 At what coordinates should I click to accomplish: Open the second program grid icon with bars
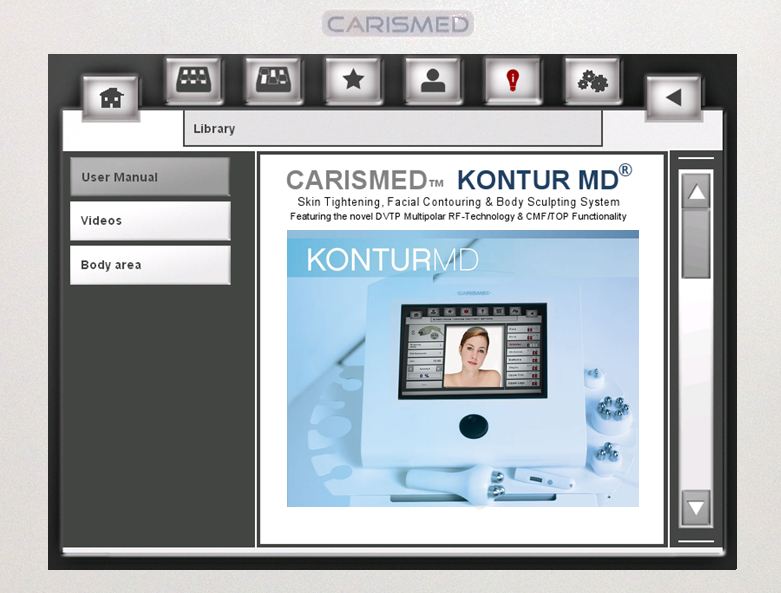pyautogui.click(x=273, y=80)
